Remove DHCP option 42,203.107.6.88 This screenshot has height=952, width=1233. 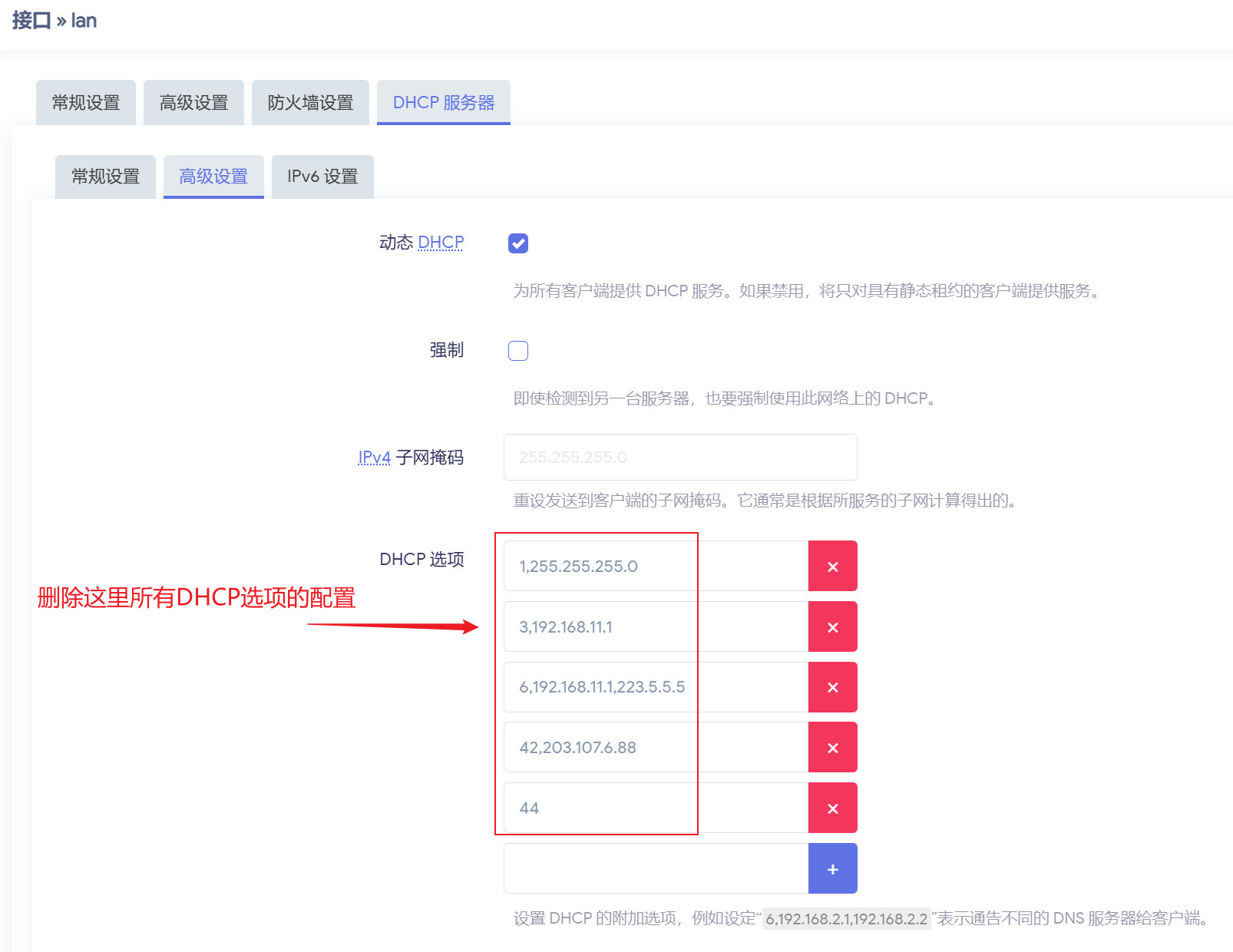[x=832, y=747]
